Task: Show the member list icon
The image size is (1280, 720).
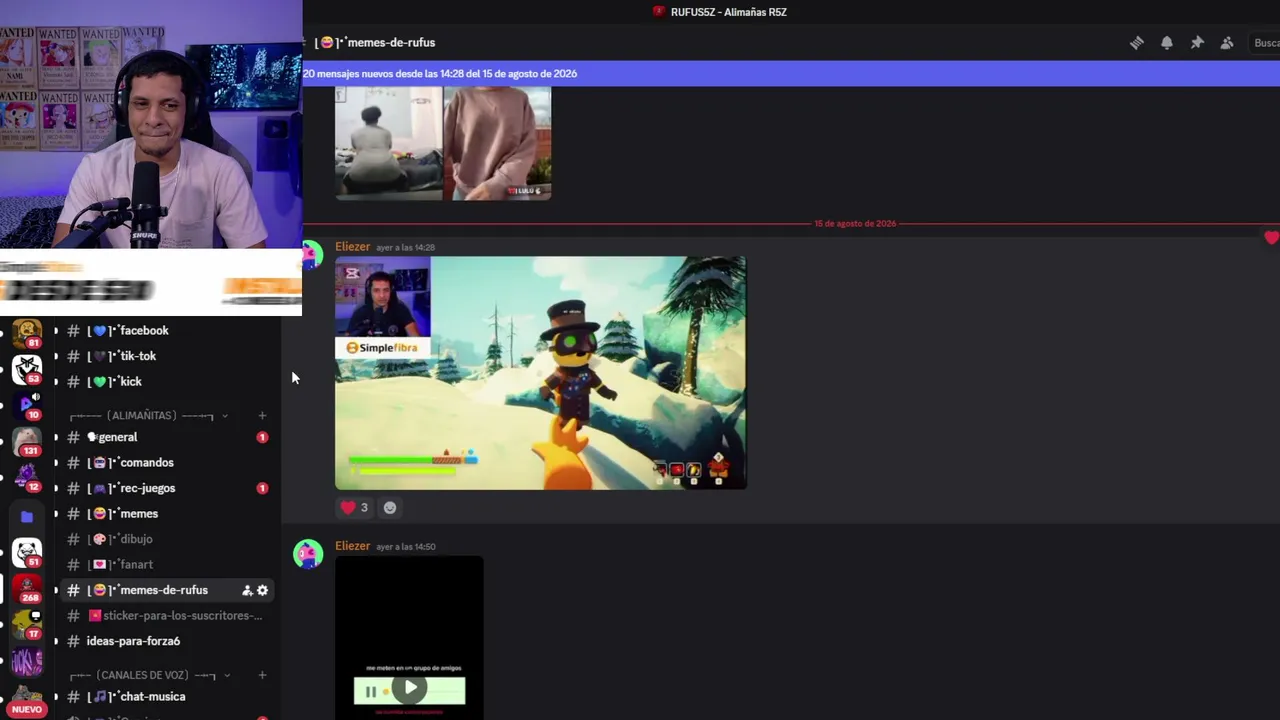Action: coord(1227,43)
